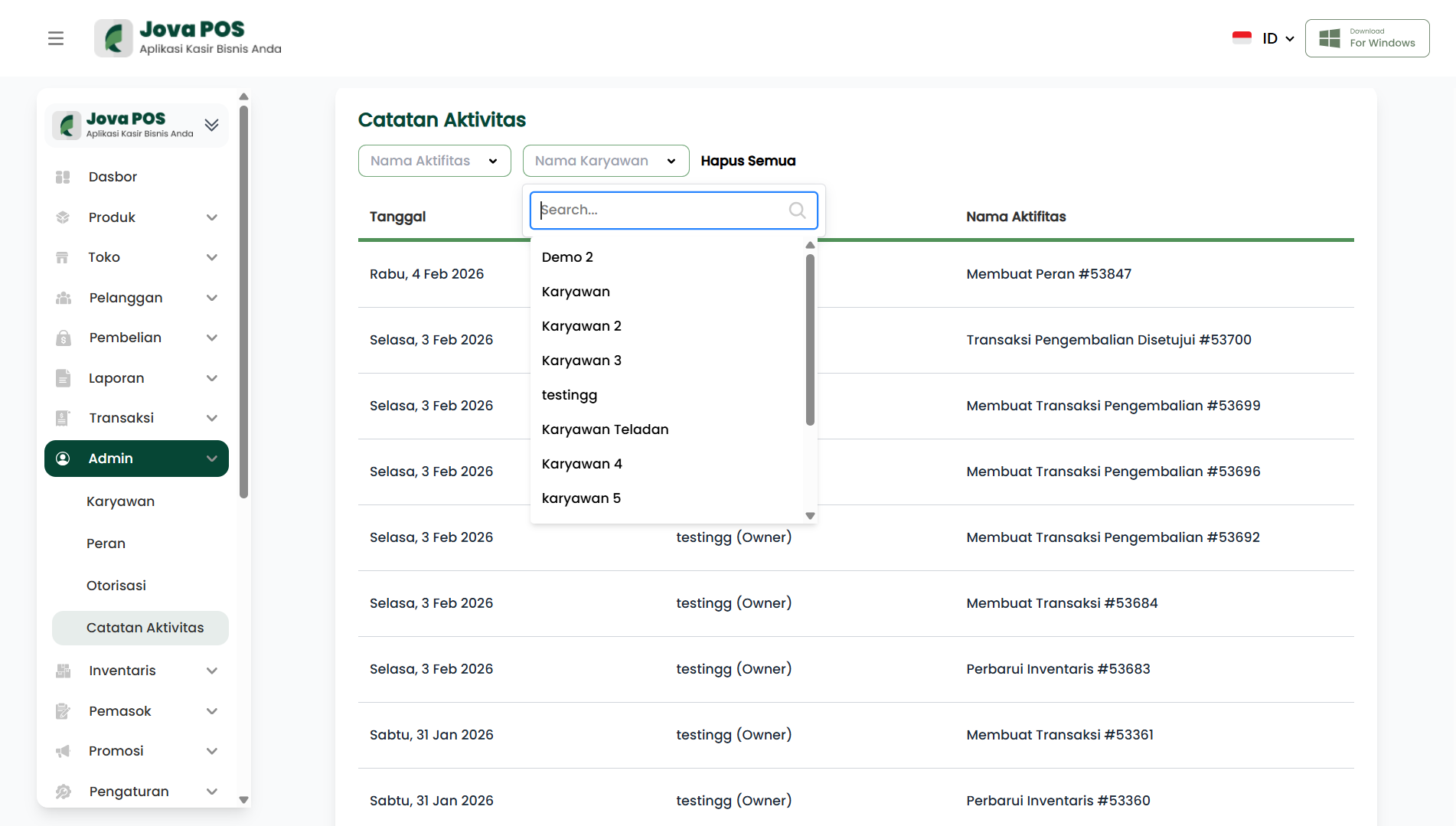Collapse the Admin menu section
This screenshot has width=1456, height=826.
212,459
